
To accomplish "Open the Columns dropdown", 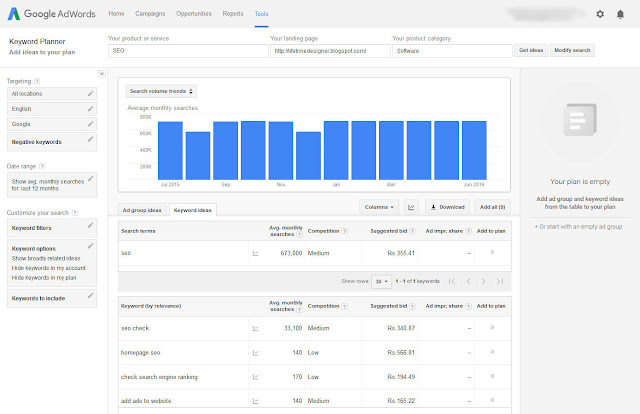I will 379,207.
